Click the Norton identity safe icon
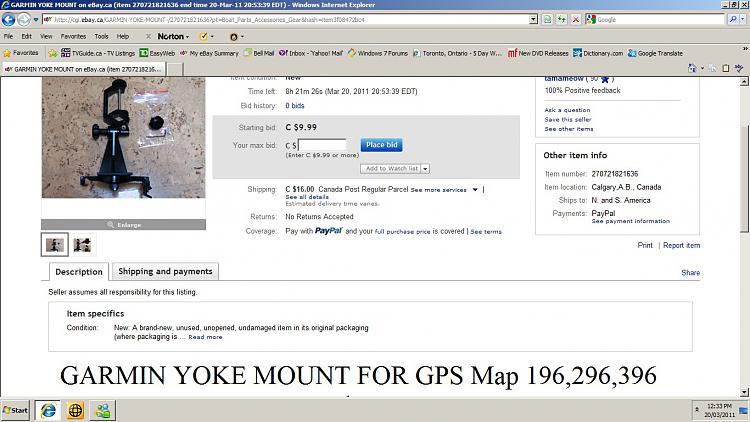 point(233,37)
